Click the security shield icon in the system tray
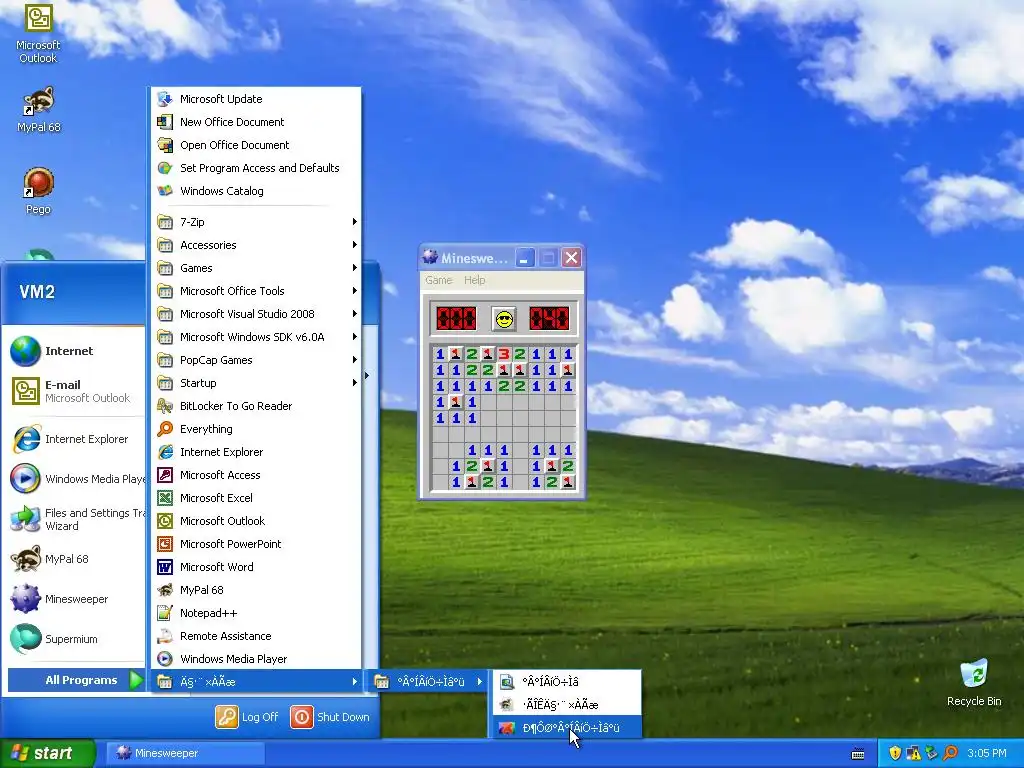 tap(895, 753)
